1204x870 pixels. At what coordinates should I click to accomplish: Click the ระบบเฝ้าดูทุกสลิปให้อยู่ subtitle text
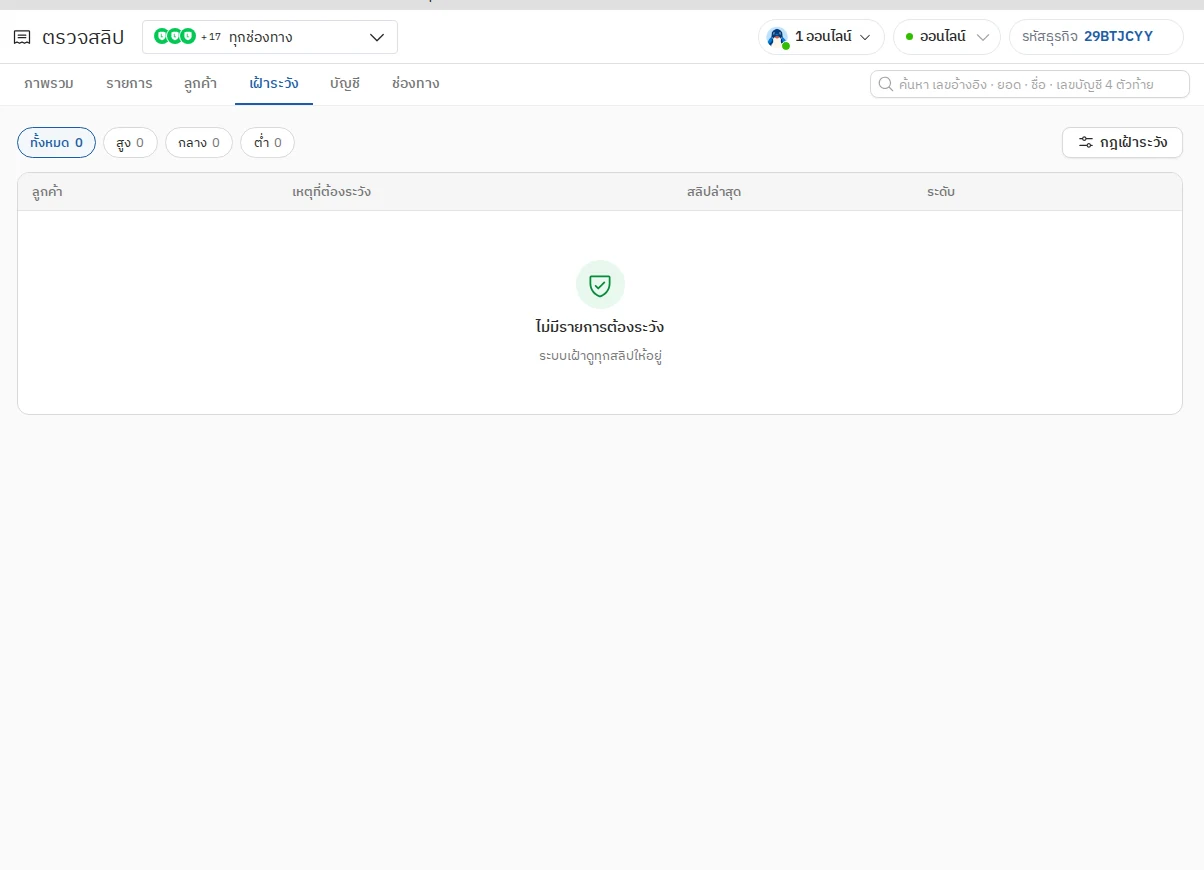coord(600,356)
